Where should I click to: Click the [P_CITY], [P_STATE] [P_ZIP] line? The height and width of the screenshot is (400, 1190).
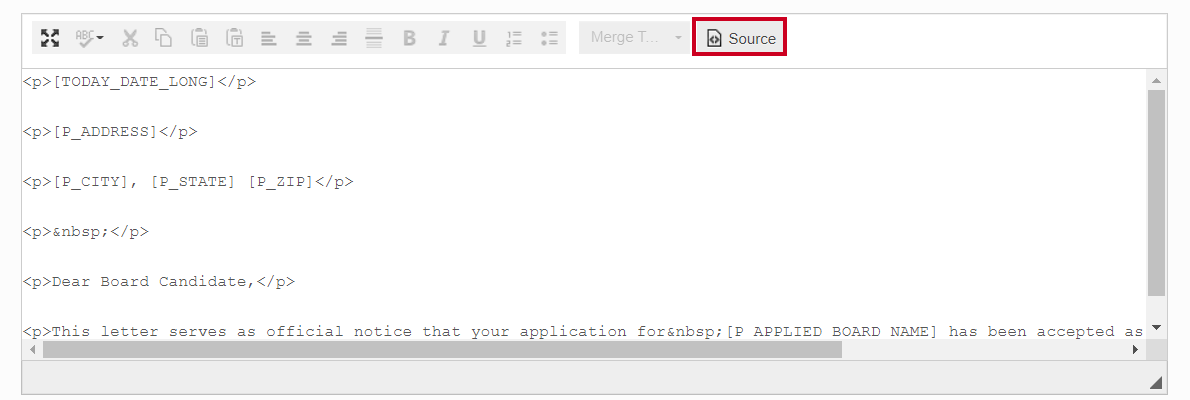coord(187,182)
